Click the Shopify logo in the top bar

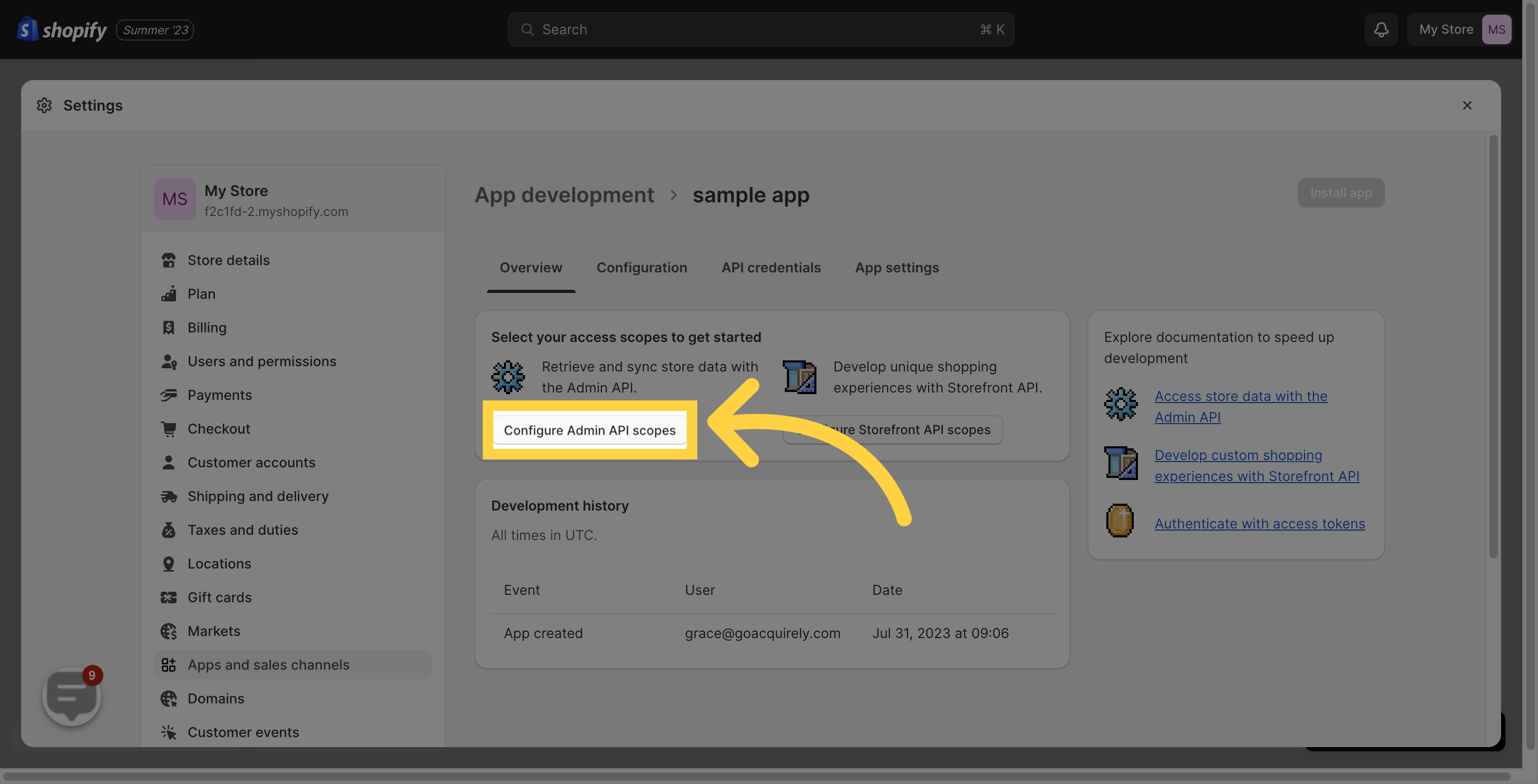coord(62,29)
